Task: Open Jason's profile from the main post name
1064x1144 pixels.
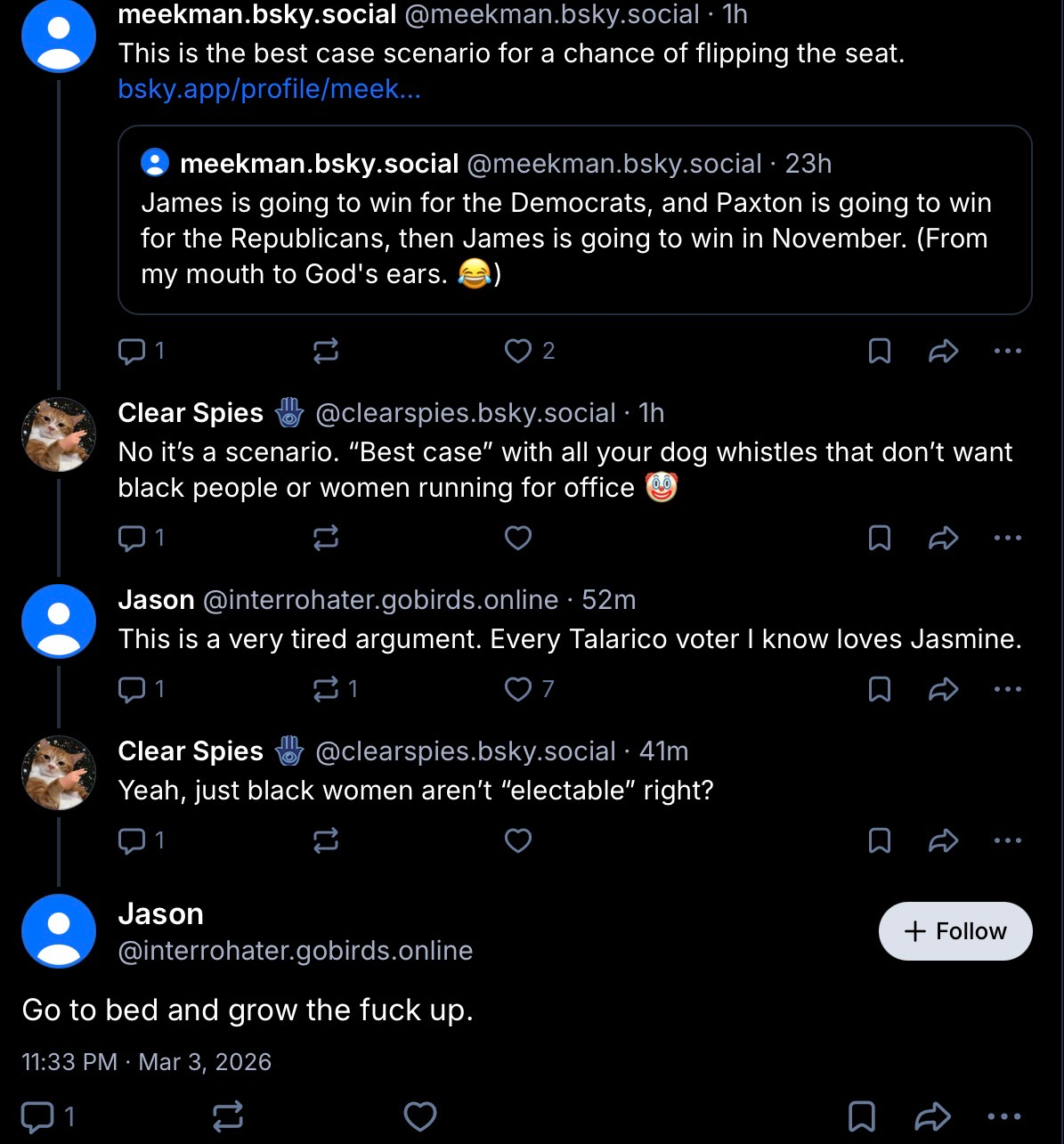Action: [161, 914]
